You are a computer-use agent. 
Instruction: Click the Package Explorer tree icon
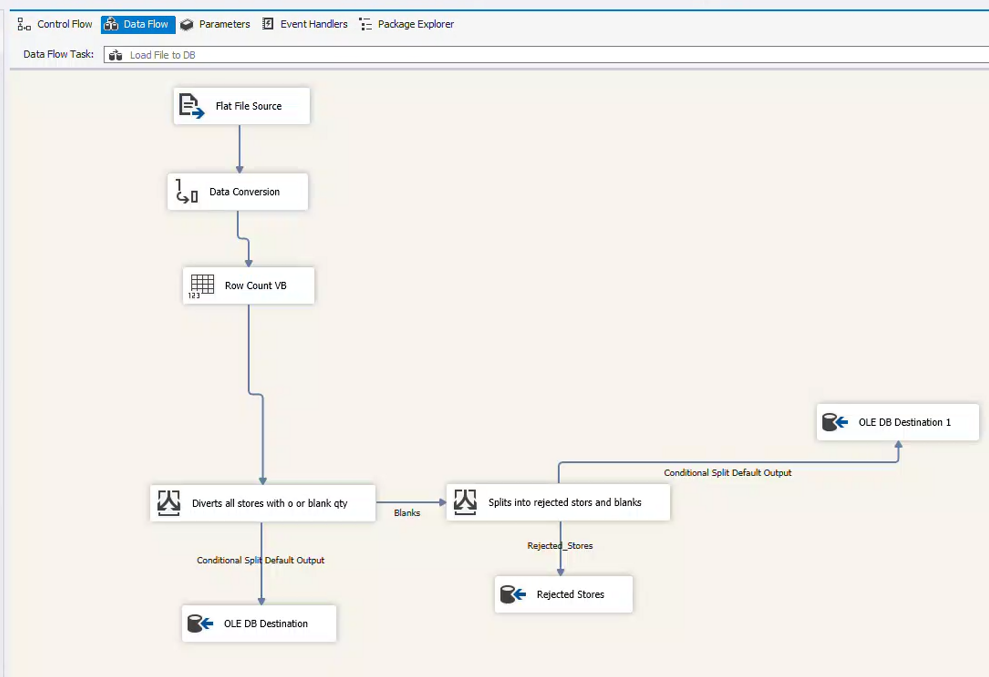[x=365, y=25]
